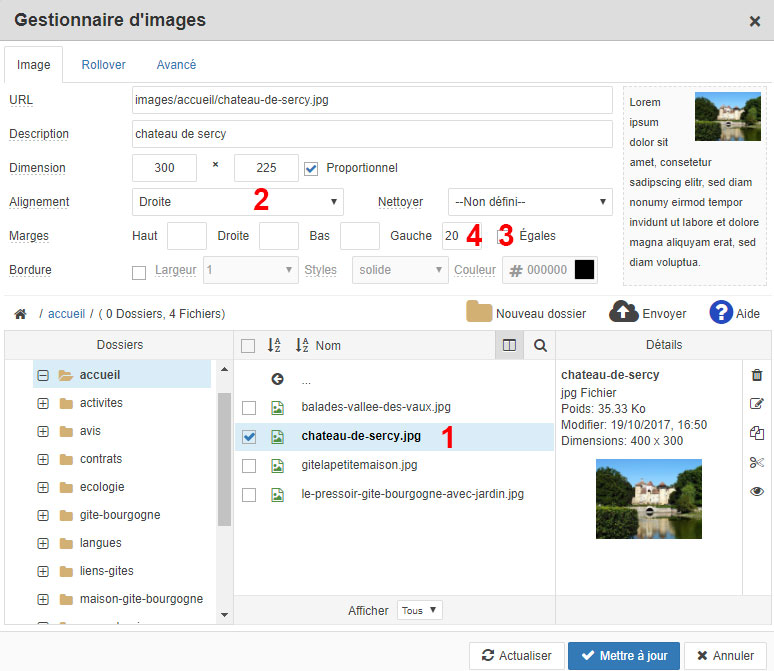Expand the gite-bourgogne folder node
The width and height of the screenshot is (774, 671).
coord(43,515)
